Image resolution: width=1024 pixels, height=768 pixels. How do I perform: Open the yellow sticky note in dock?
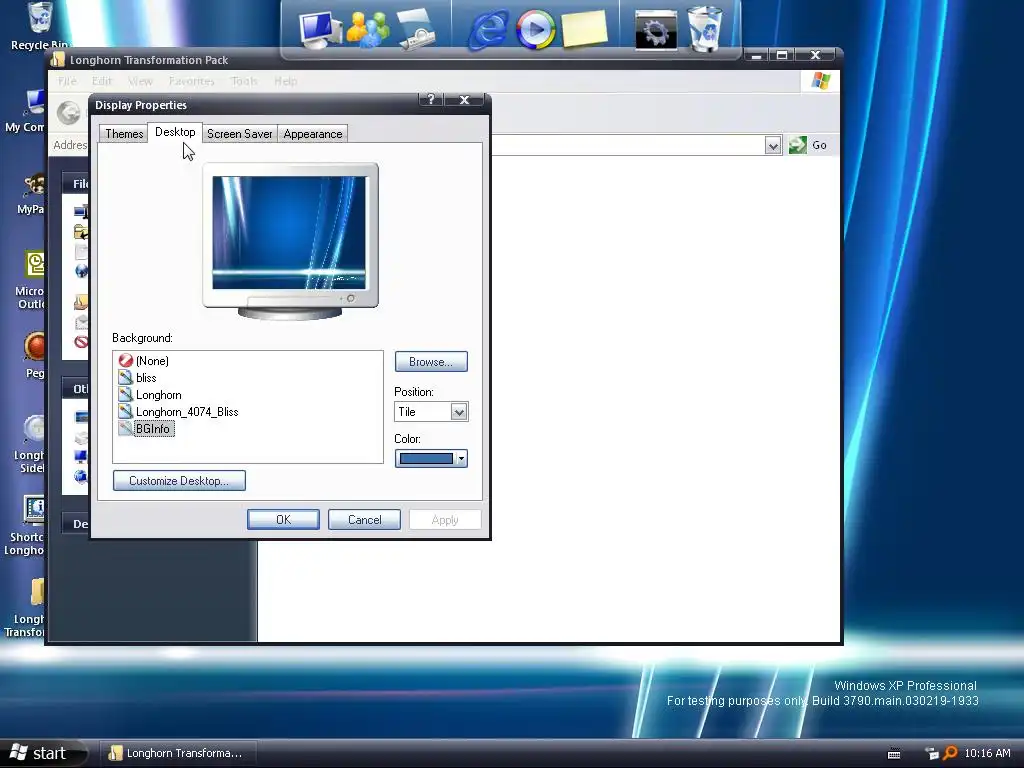[x=584, y=29]
